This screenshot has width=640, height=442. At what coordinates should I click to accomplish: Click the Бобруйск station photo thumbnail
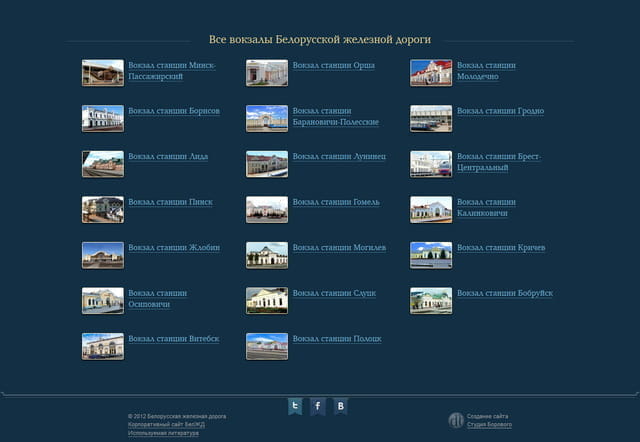(431, 301)
